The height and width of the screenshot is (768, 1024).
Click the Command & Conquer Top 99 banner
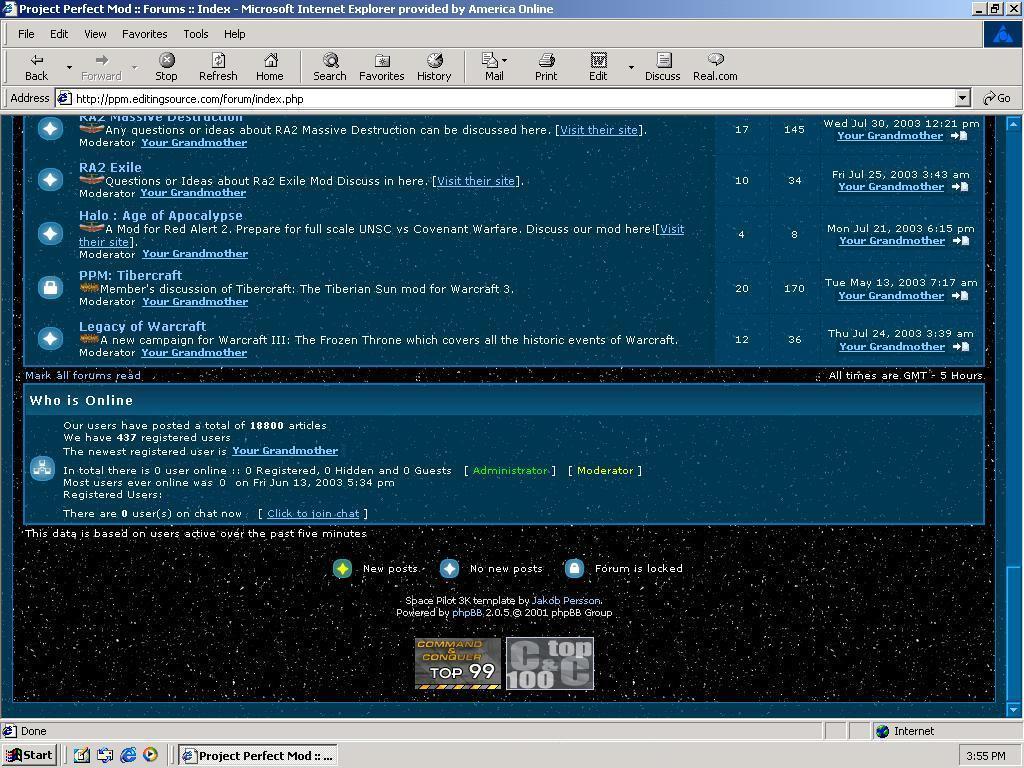coord(458,664)
